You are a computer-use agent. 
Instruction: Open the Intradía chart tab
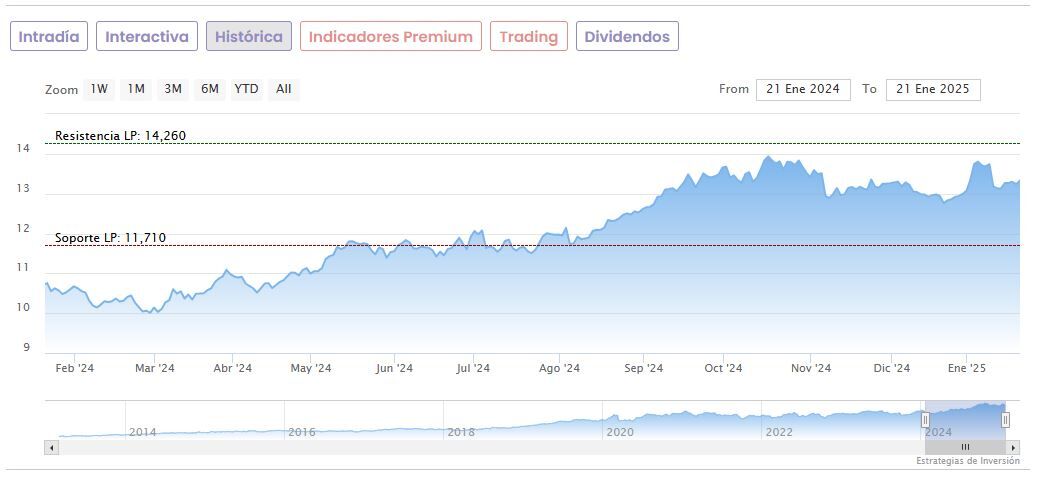pos(49,37)
